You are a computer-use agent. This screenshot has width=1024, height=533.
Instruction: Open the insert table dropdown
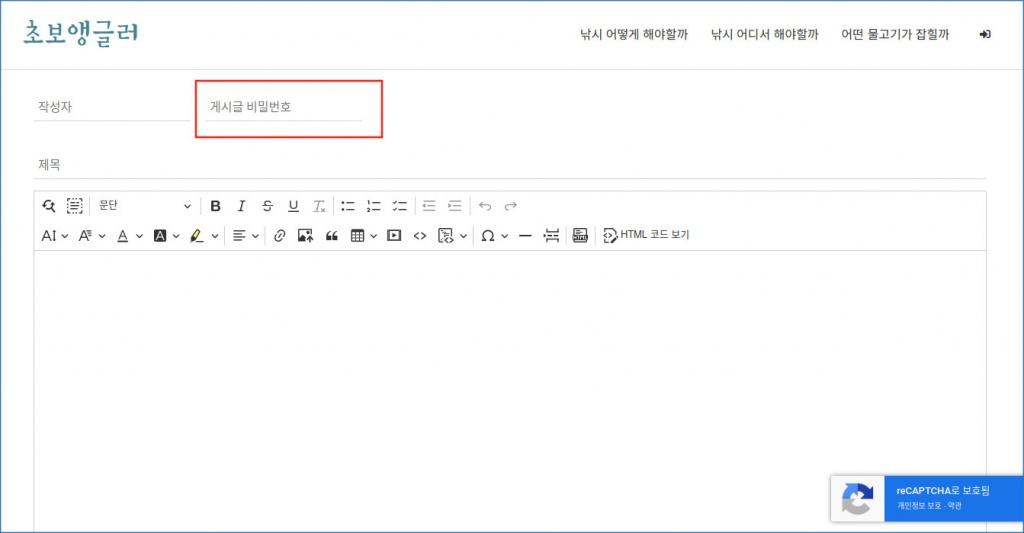pos(364,236)
